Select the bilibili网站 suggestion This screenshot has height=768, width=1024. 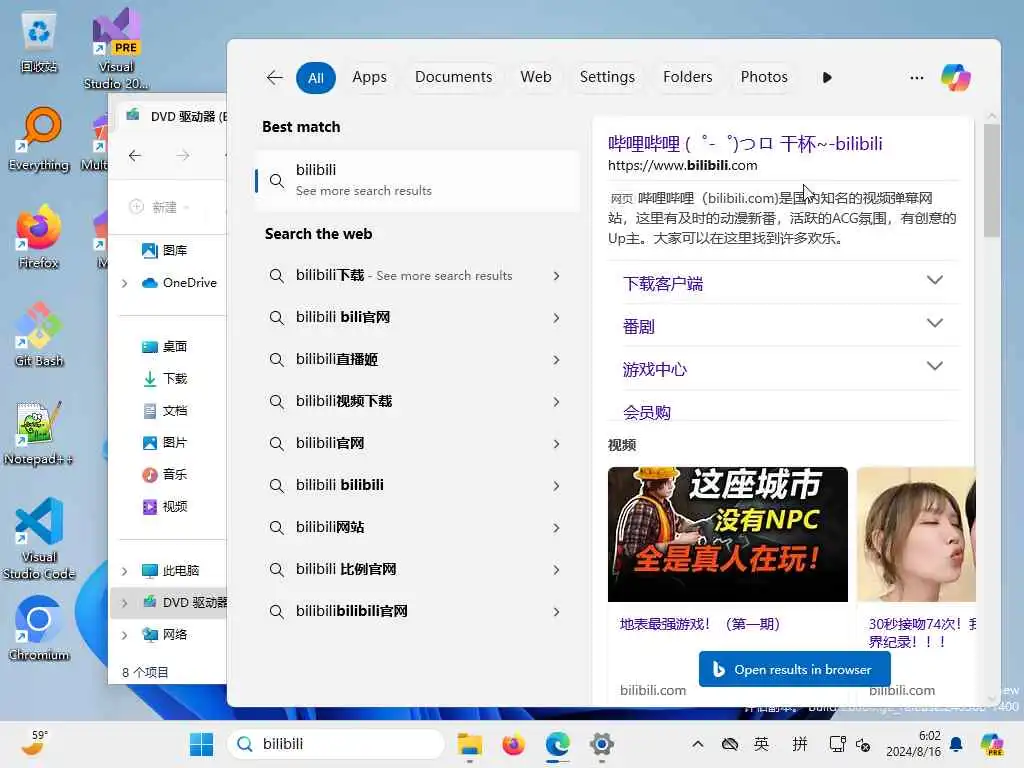(417, 527)
